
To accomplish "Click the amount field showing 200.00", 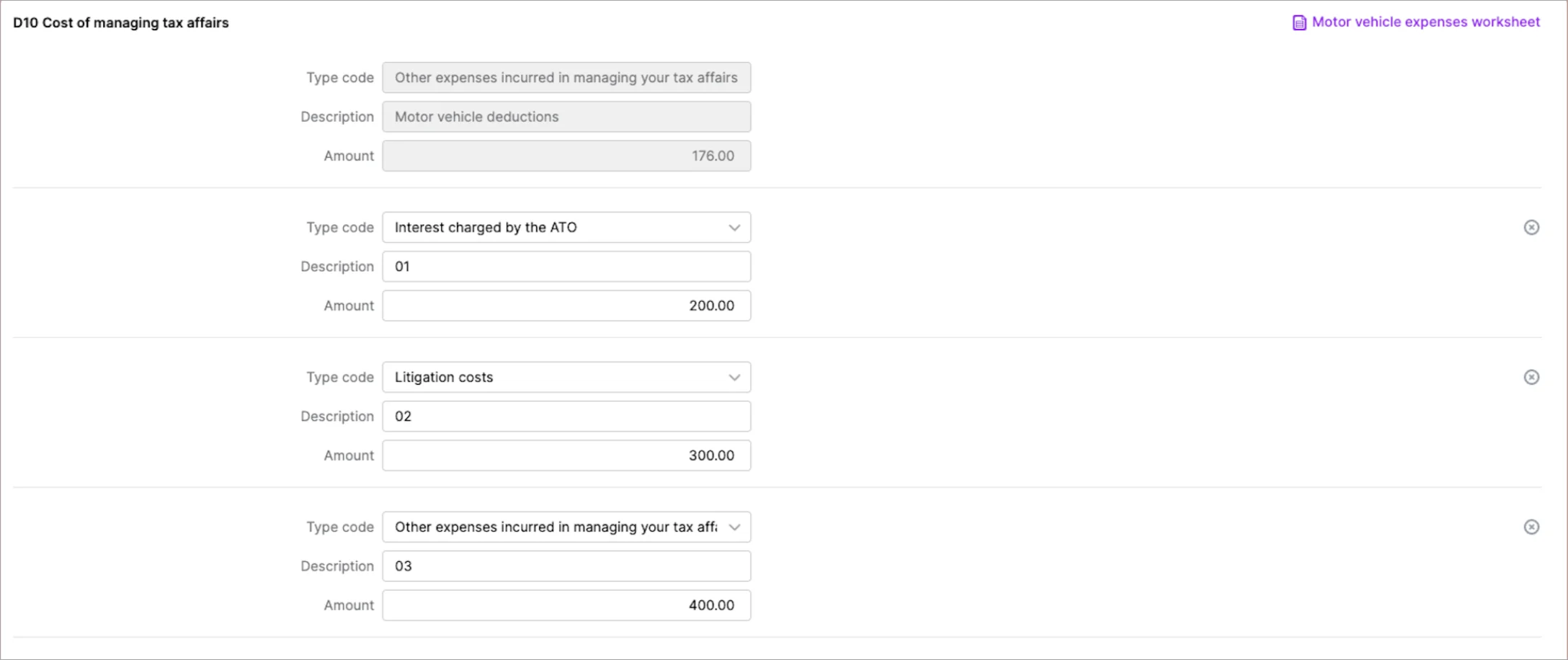I will pos(566,305).
